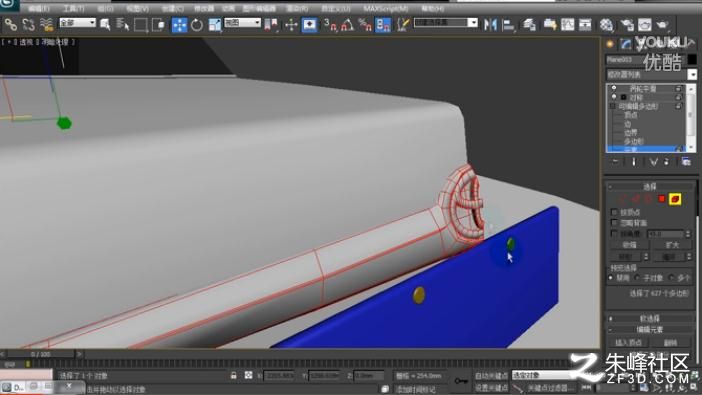Expand the 软选择 (Soft Selection) rollout
Viewport: 702px width, 395px height.
pyautogui.click(x=649, y=318)
